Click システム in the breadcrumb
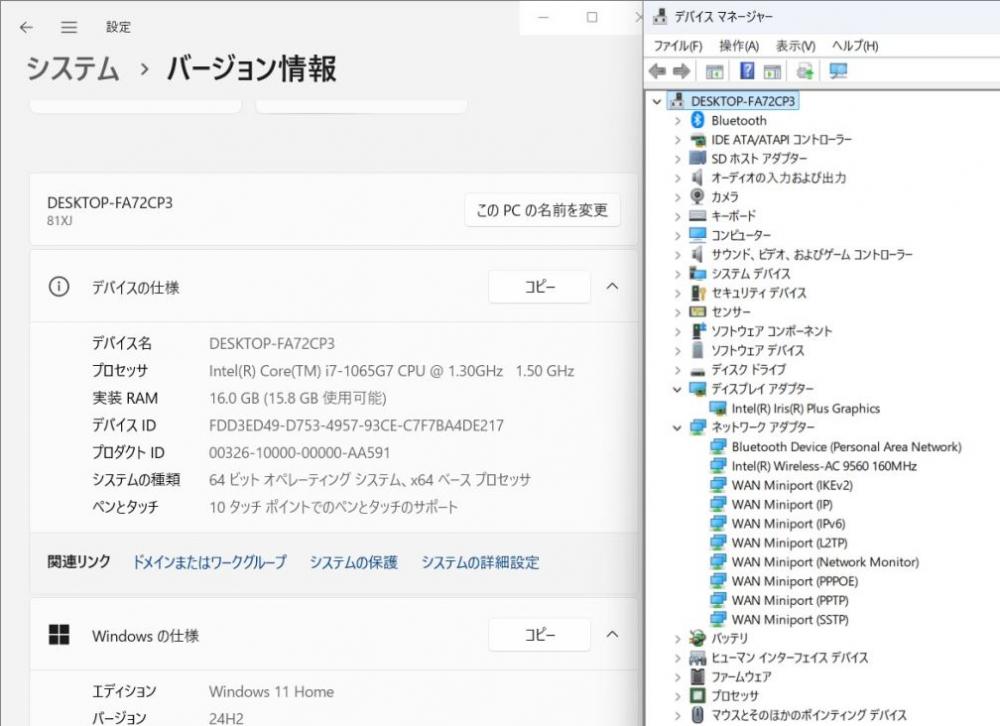Screen dimensions: 1000x726 click(x=73, y=68)
